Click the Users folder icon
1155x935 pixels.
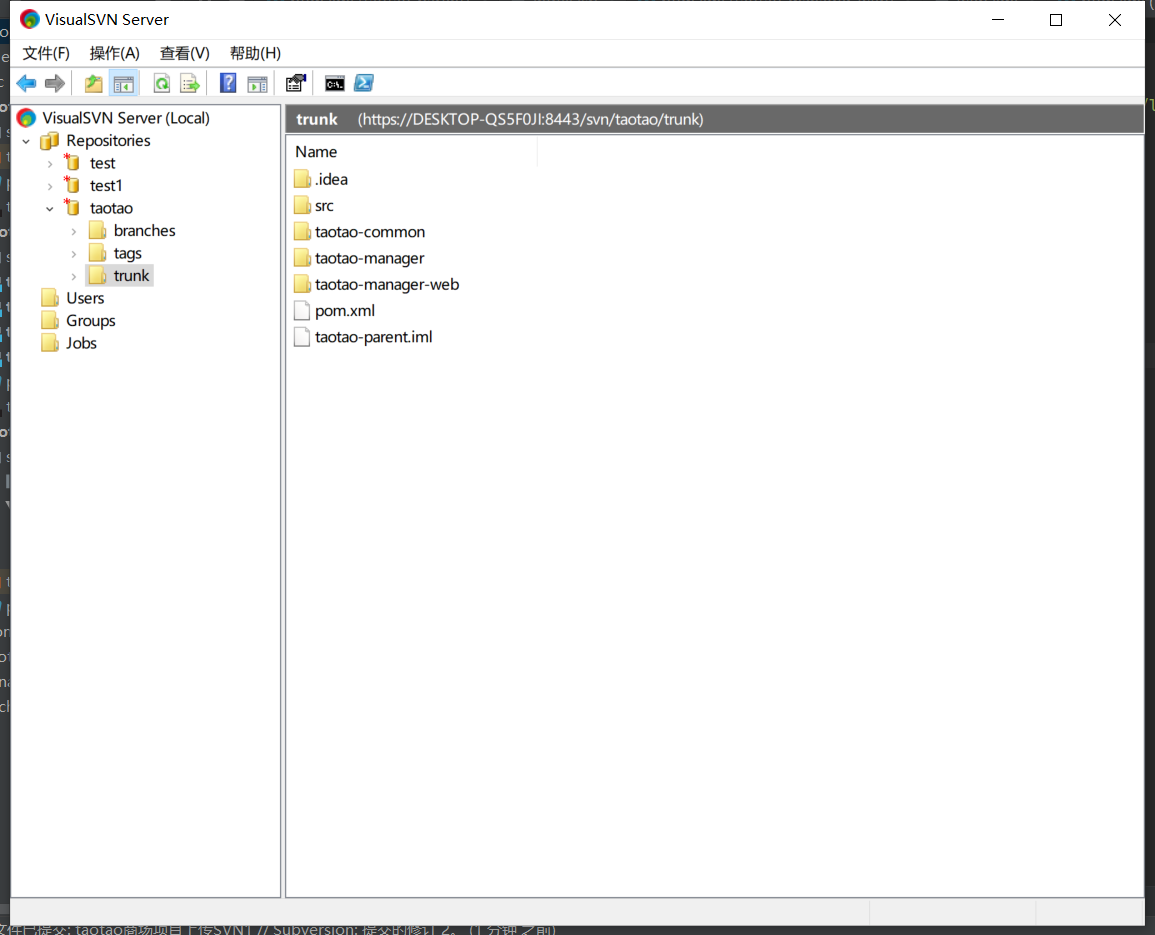(50, 298)
